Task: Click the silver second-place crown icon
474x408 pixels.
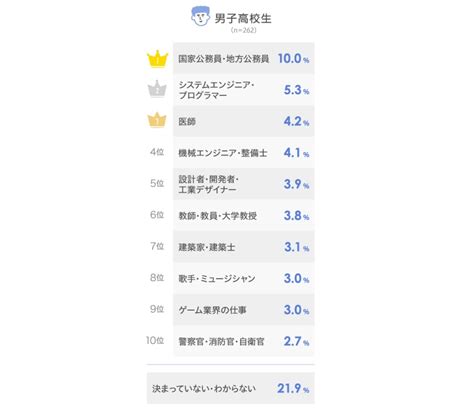Action: 157,89
